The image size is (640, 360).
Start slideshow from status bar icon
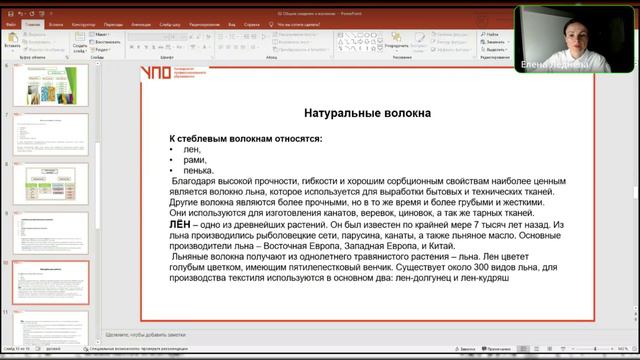[x=563, y=349]
